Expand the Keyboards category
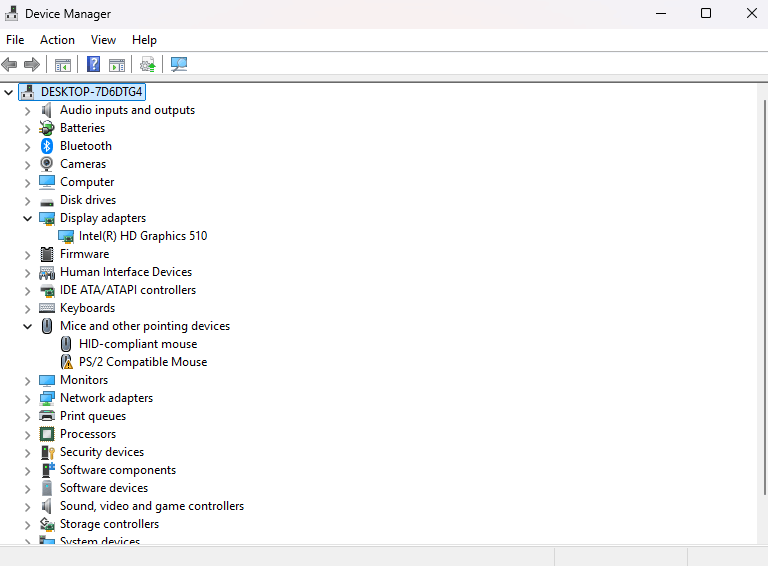The width and height of the screenshot is (768, 566). point(27,309)
